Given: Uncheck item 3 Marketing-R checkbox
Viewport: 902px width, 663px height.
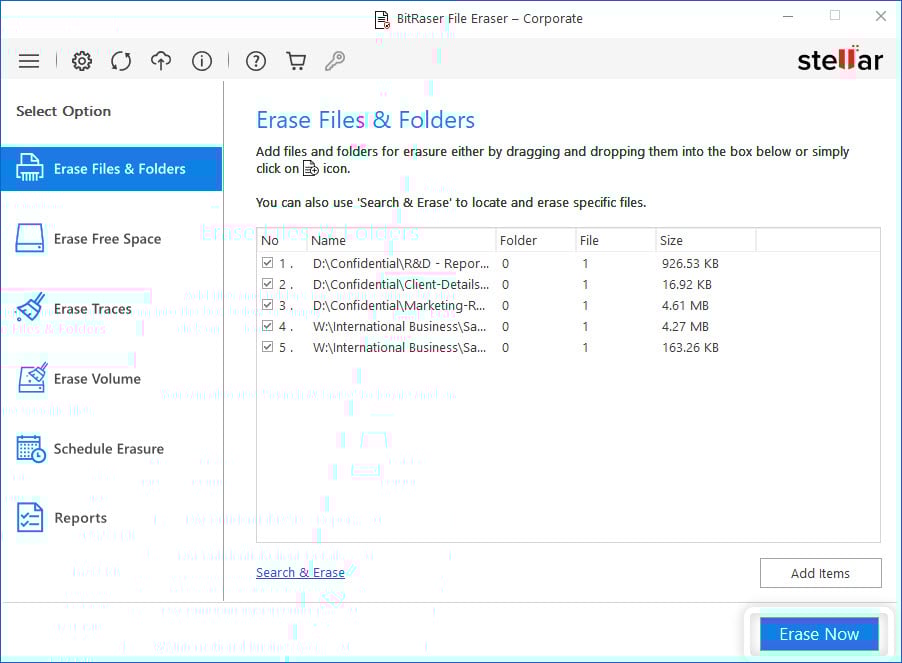Looking at the screenshot, I should 267,305.
